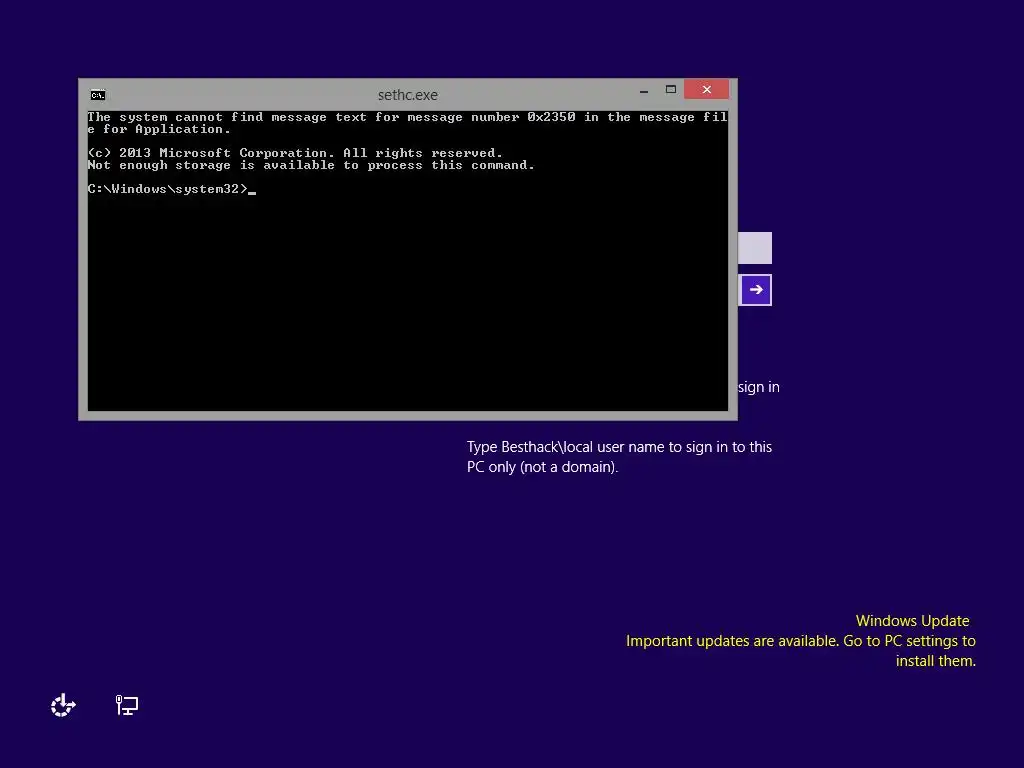Click the partially visible "sign in" link
The height and width of the screenshot is (768, 1024).
pos(759,387)
